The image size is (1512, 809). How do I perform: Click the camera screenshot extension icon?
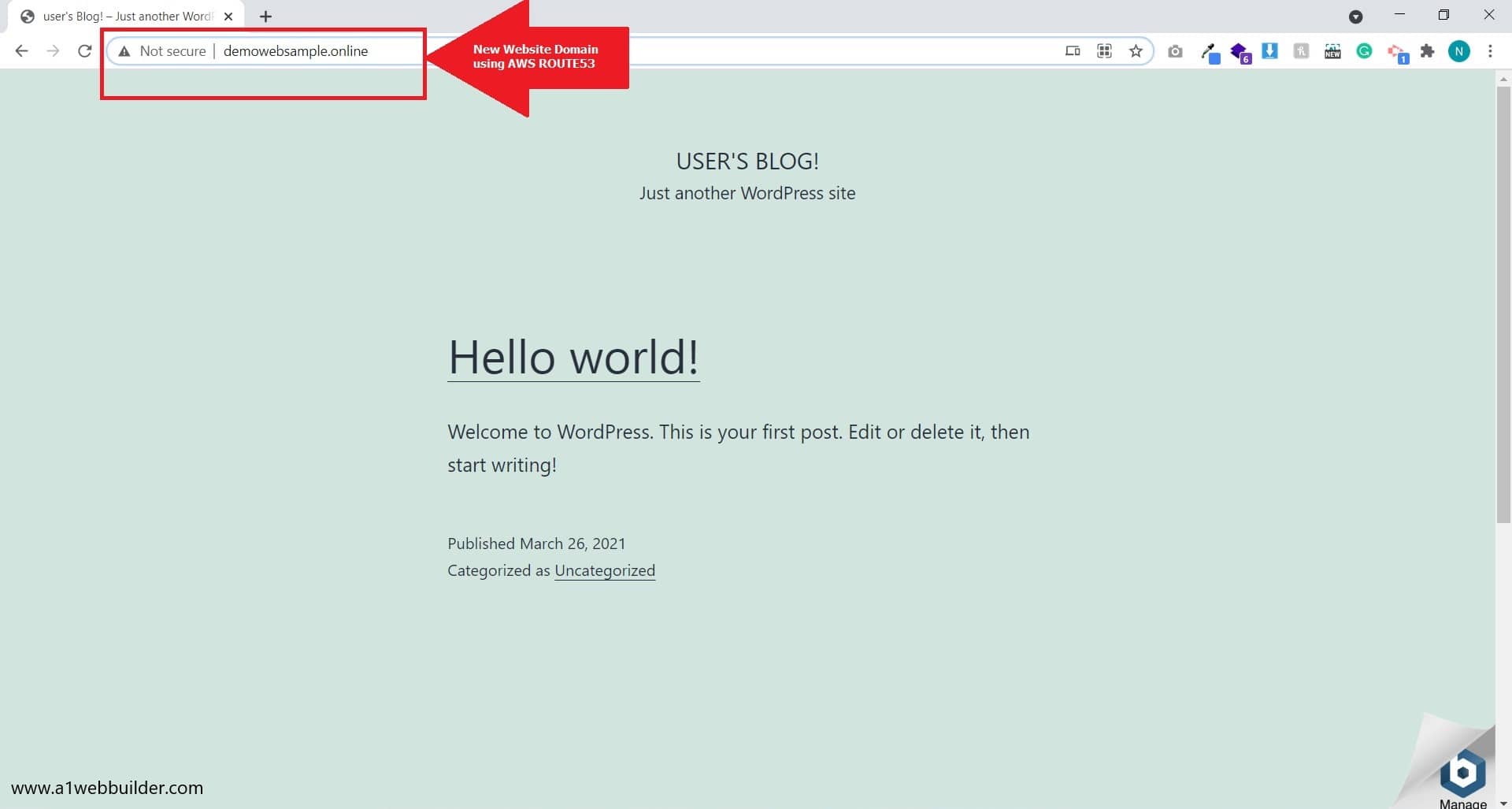point(1176,51)
